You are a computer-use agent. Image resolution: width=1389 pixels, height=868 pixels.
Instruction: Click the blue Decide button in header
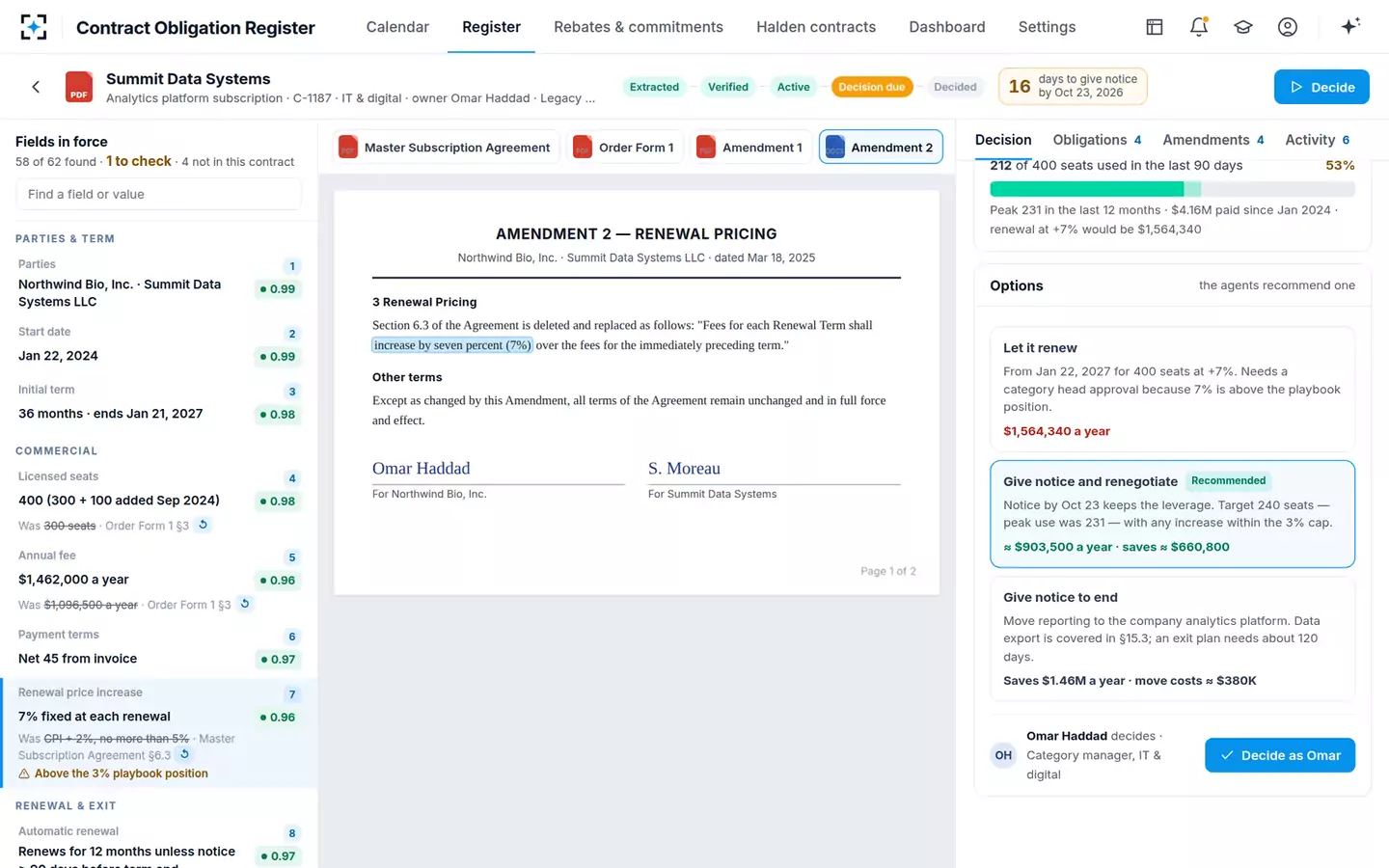pyautogui.click(x=1321, y=87)
